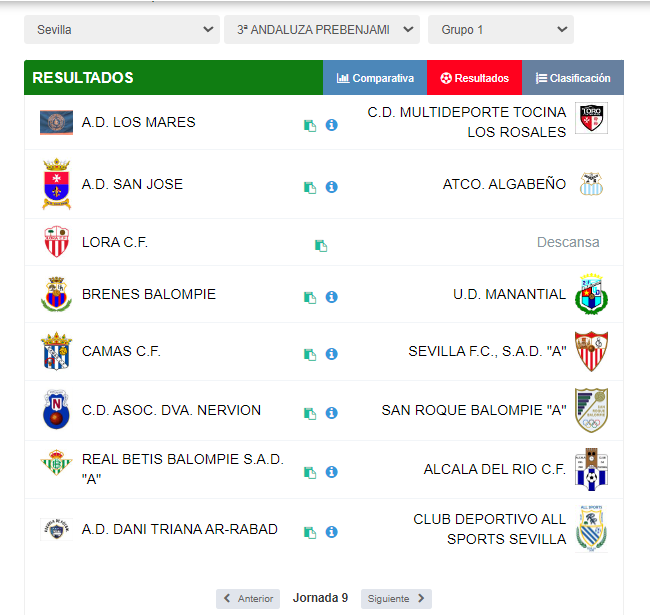The height and width of the screenshot is (615, 650).
Task: Click info icon for C.D. Asoc. Dva. Nervion match
Action: click(x=332, y=413)
